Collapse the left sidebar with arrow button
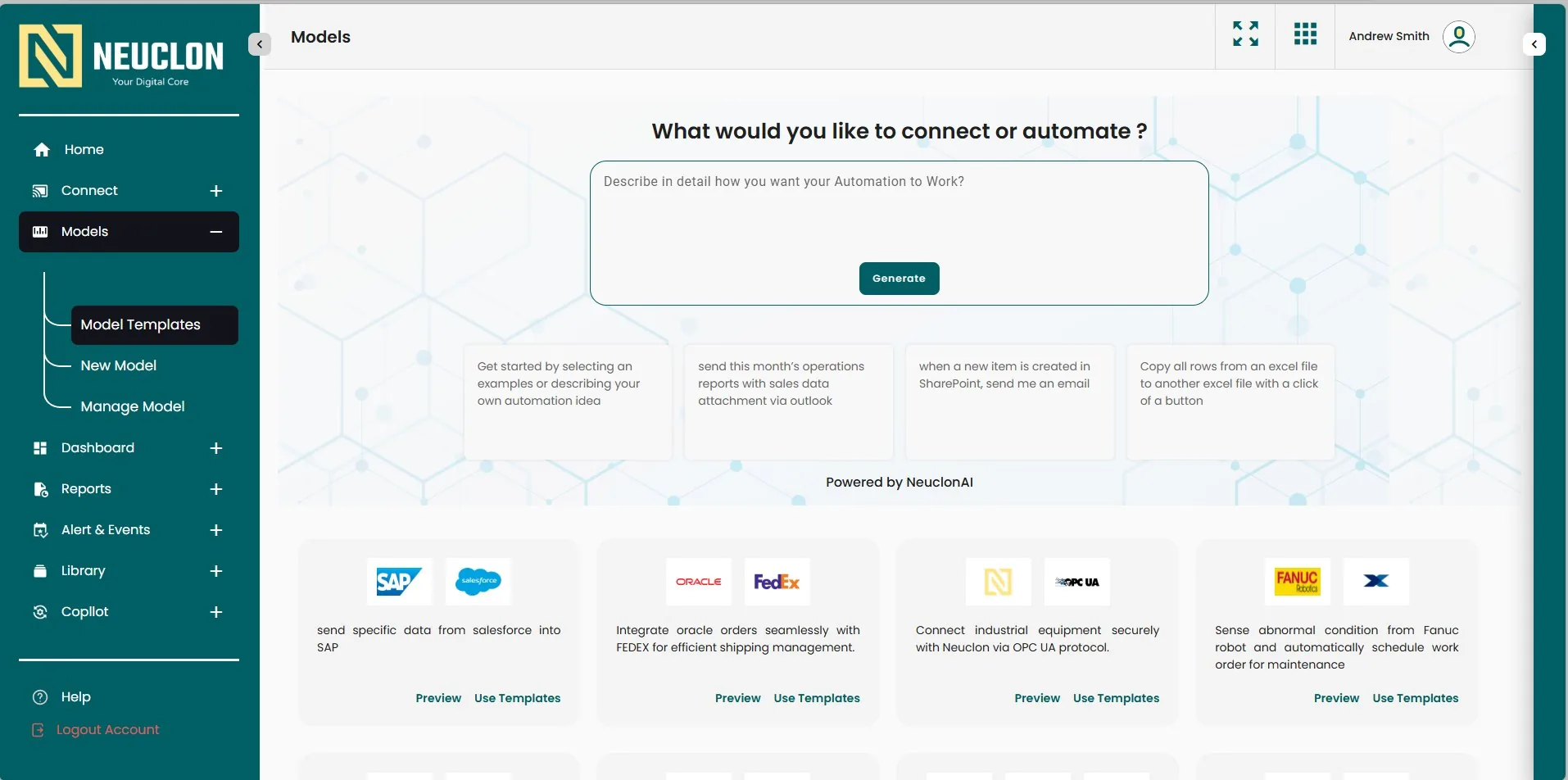Viewport: 1568px width, 780px height. click(x=260, y=44)
